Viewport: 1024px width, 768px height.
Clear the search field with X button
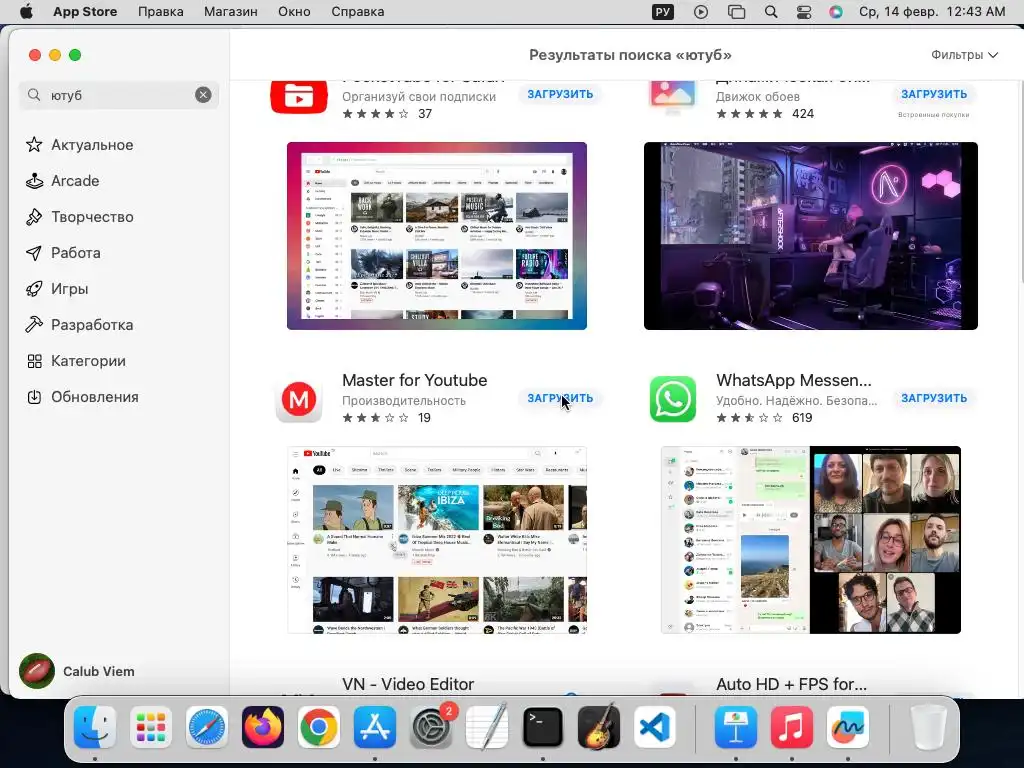tap(203, 95)
